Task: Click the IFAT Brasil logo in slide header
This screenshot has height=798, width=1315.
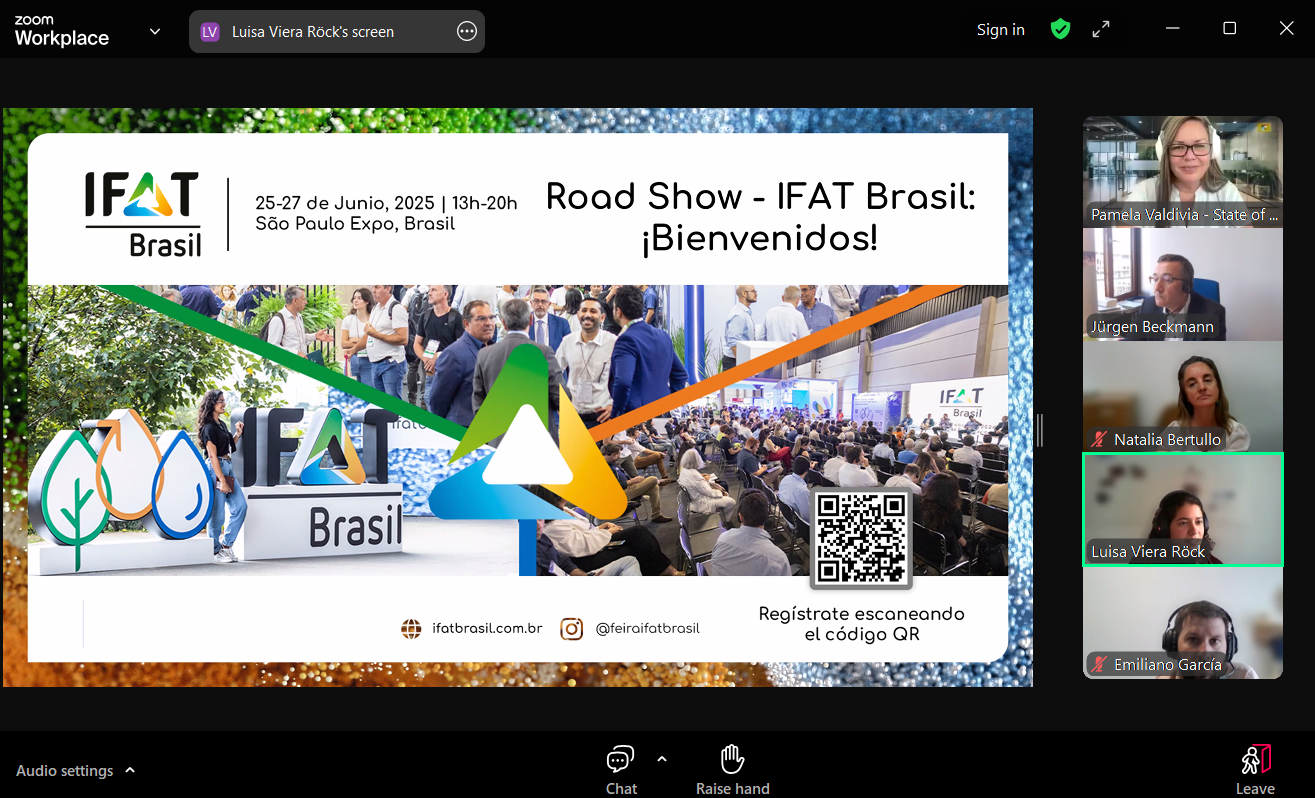Action: 142,213
